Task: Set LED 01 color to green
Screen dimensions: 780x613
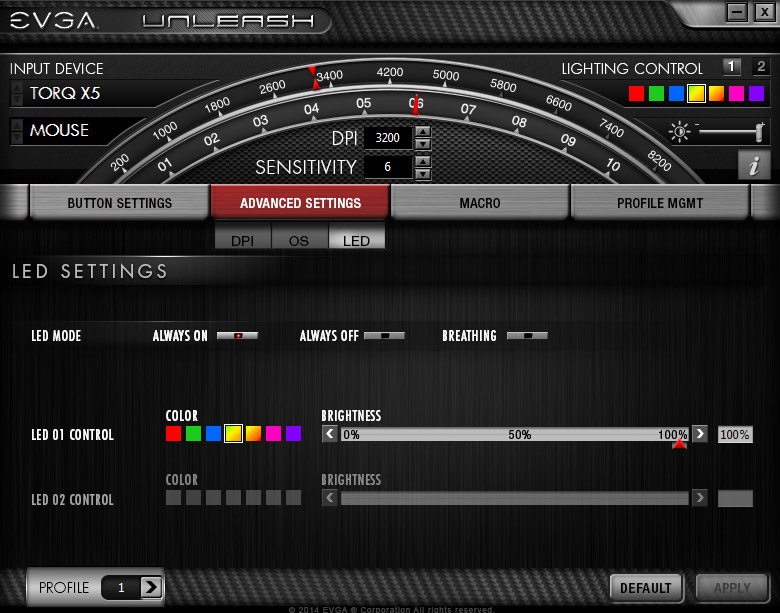Action: (193, 433)
